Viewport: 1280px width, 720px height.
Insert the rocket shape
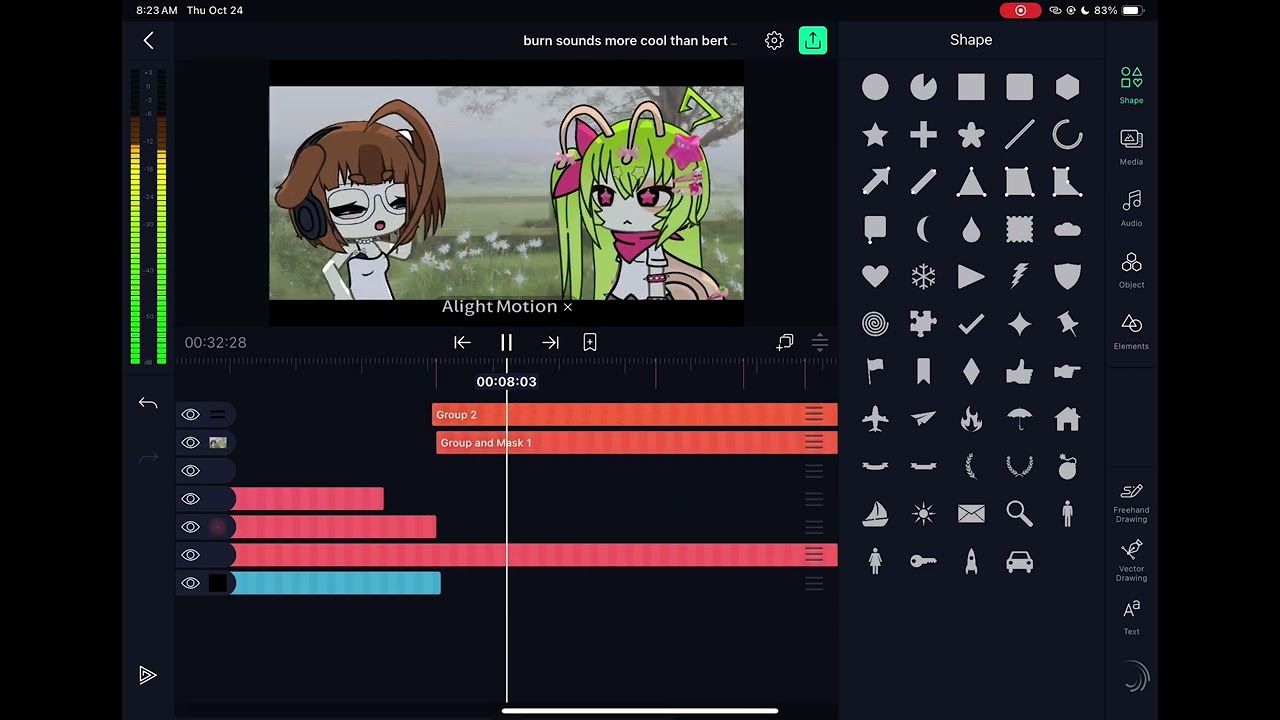click(x=971, y=562)
